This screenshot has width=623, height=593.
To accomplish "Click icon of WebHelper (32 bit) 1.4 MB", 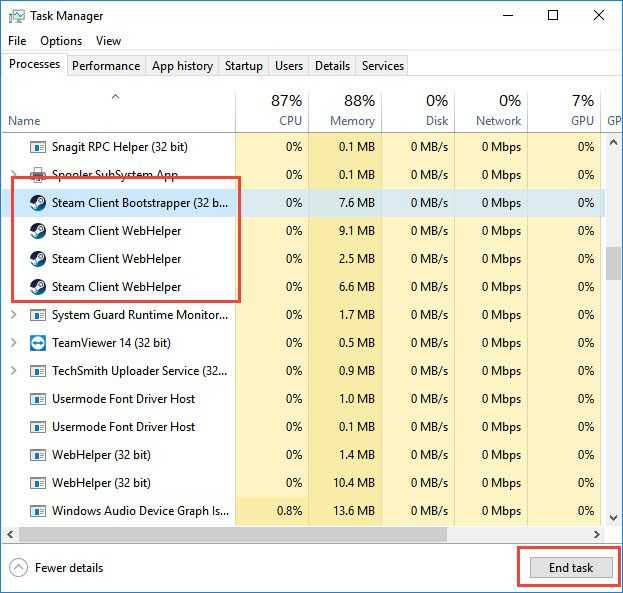I will [x=38, y=455].
